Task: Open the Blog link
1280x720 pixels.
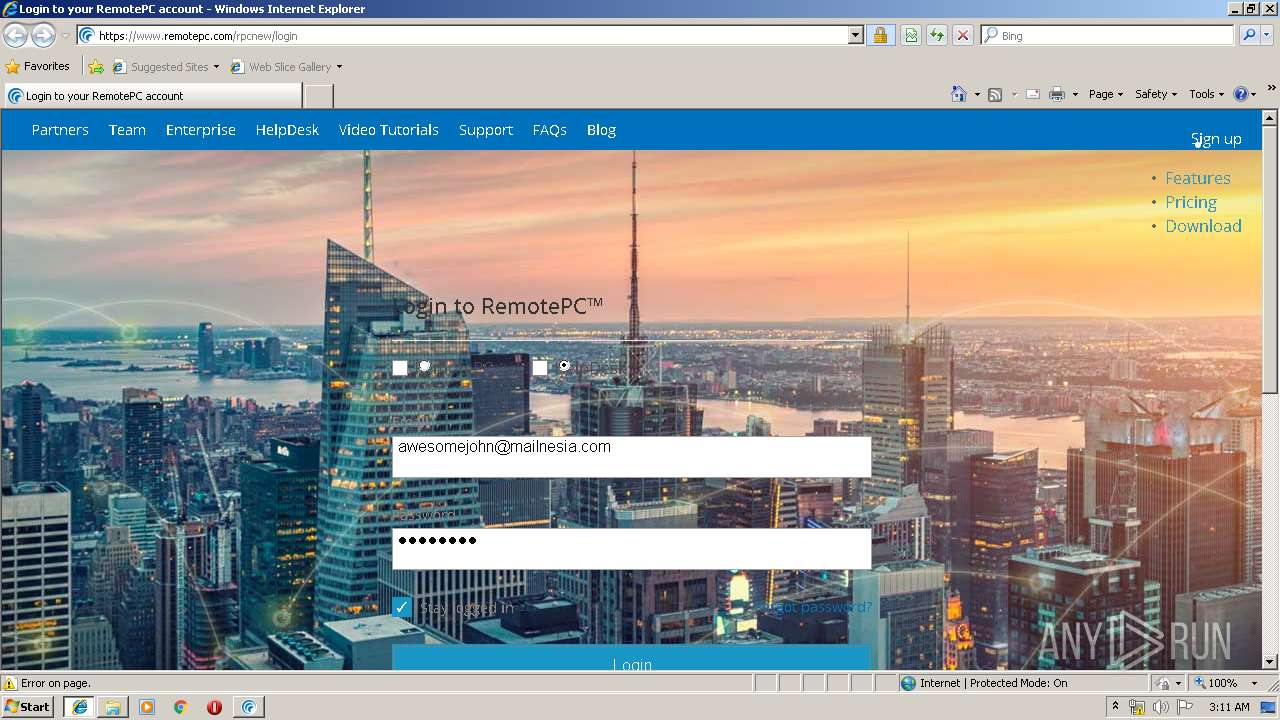Action: pyautogui.click(x=601, y=130)
